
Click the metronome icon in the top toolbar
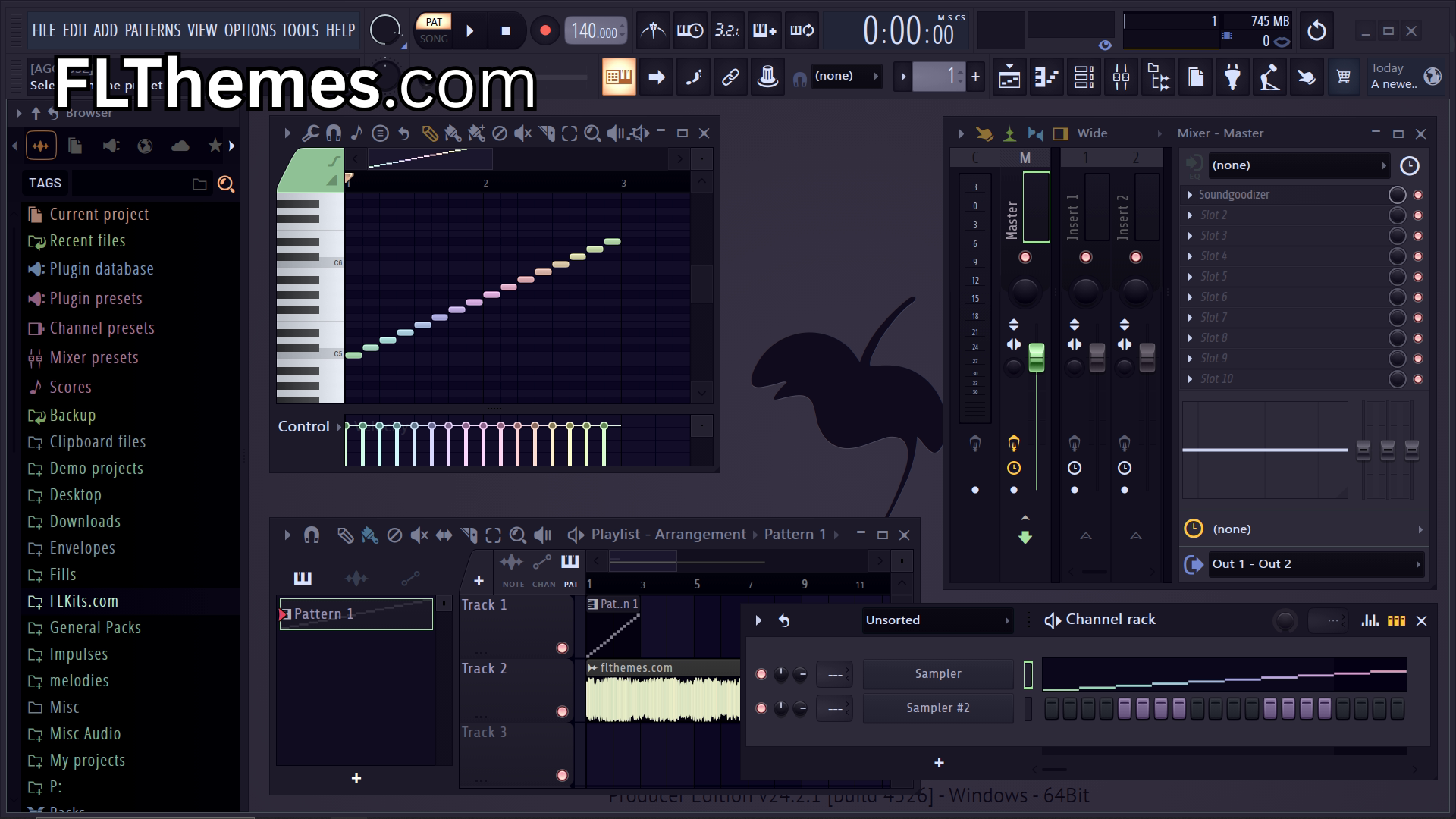click(653, 30)
